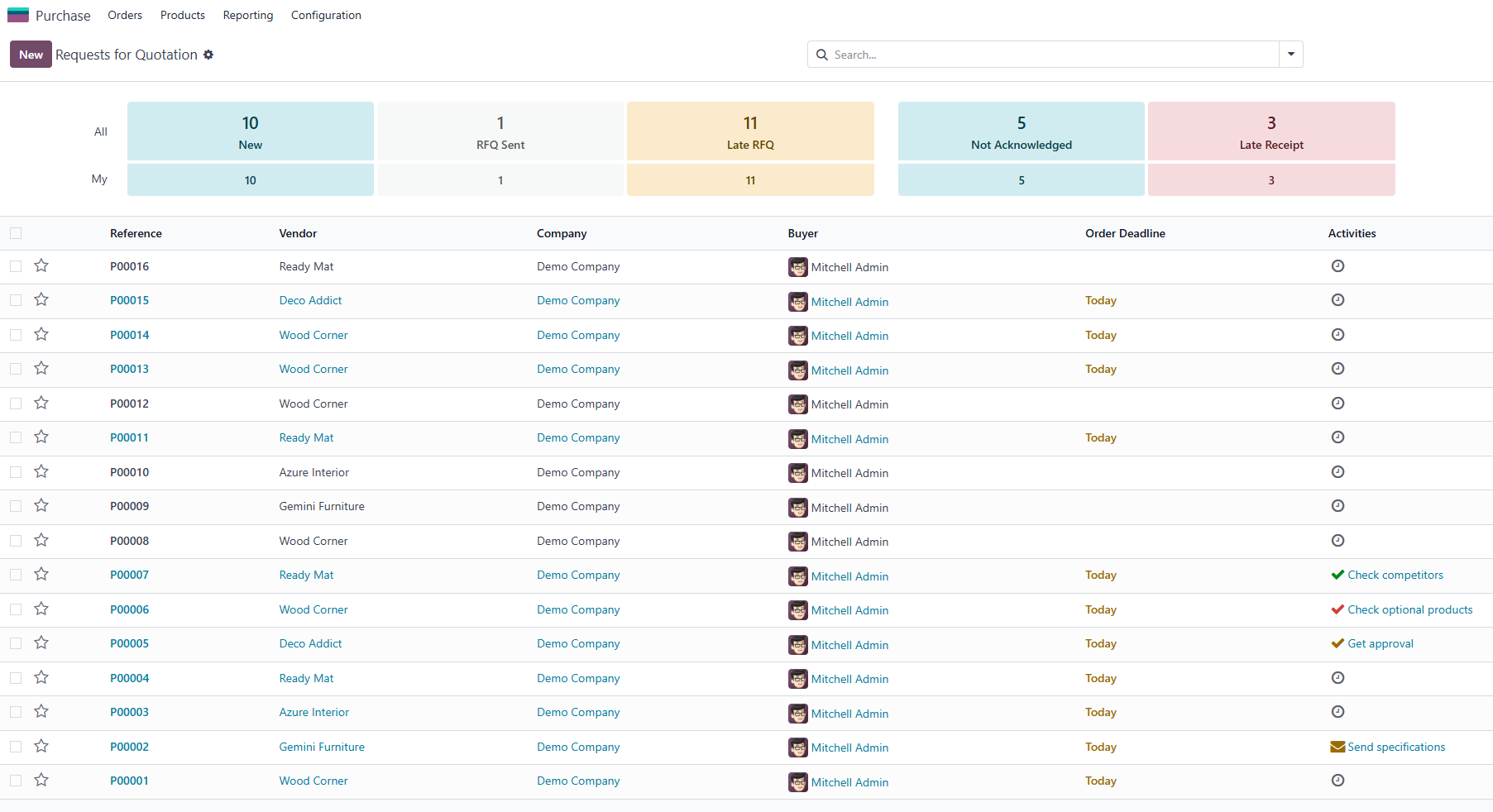
Task: Click Mitchell Admin avatar in P00012 row
Action: point(797,404)
